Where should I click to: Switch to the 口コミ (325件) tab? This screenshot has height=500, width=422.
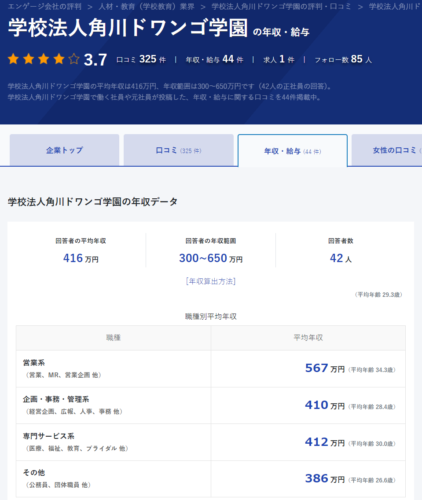coord(178,150)
